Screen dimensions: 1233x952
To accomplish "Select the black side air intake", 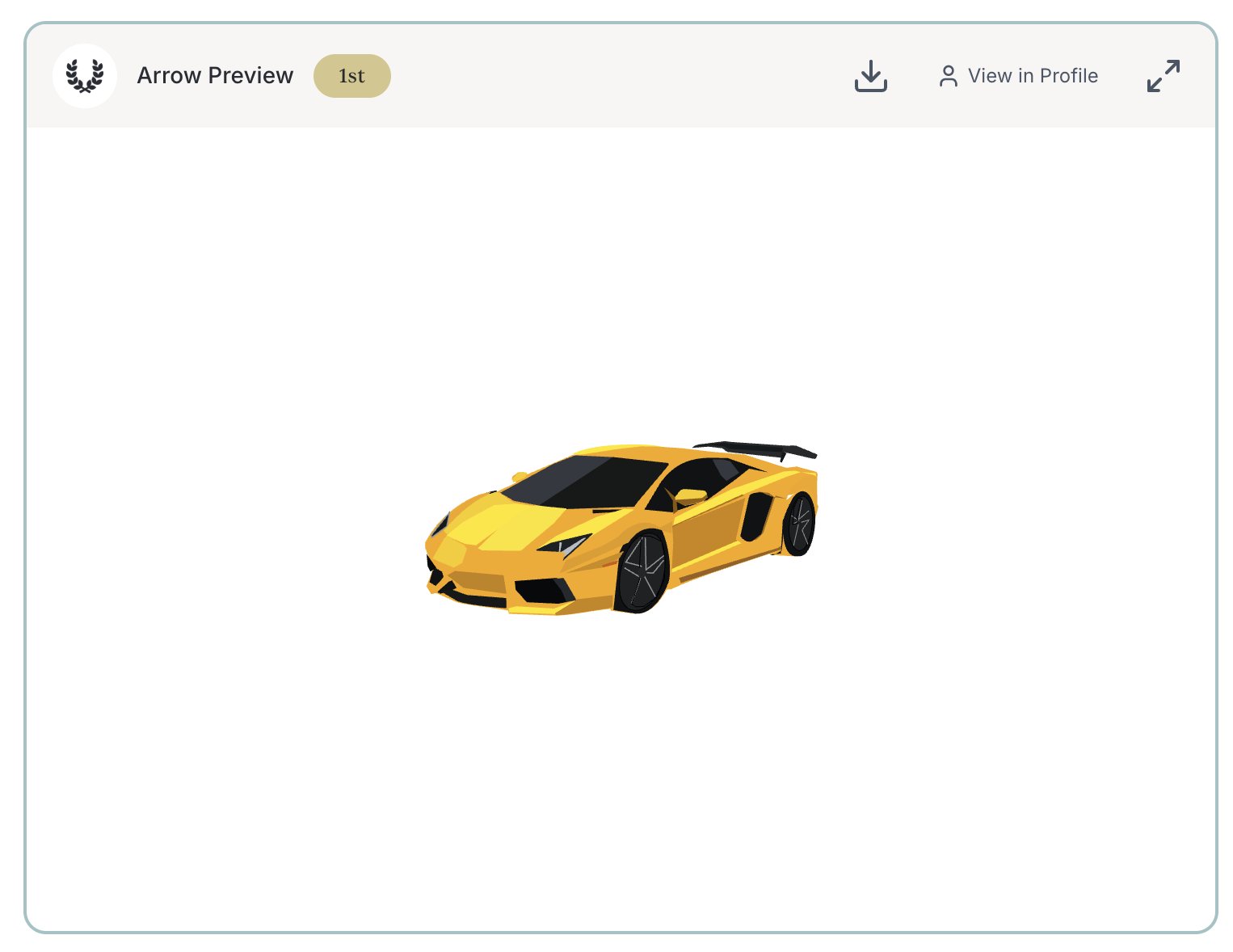I will (x=755, y=516).
